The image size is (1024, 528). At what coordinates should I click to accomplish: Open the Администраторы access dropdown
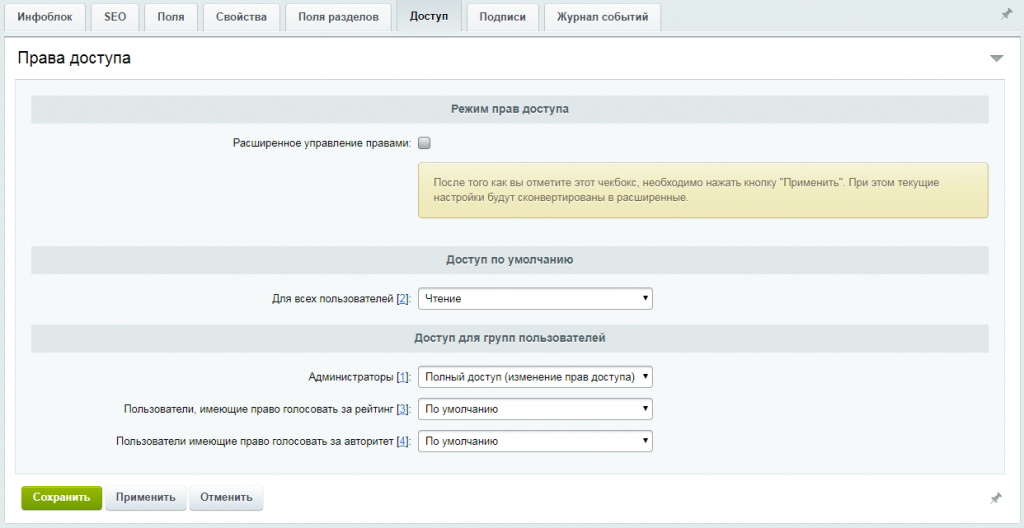[535, 377]
